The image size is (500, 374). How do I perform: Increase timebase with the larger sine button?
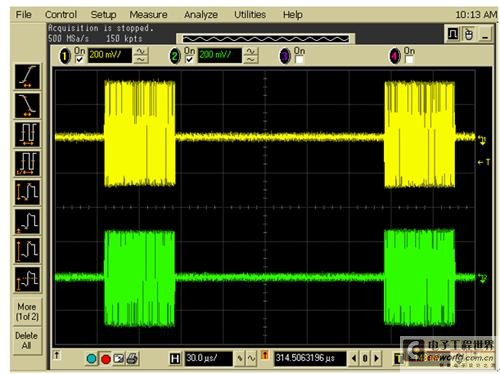click(x=251, y=358)
